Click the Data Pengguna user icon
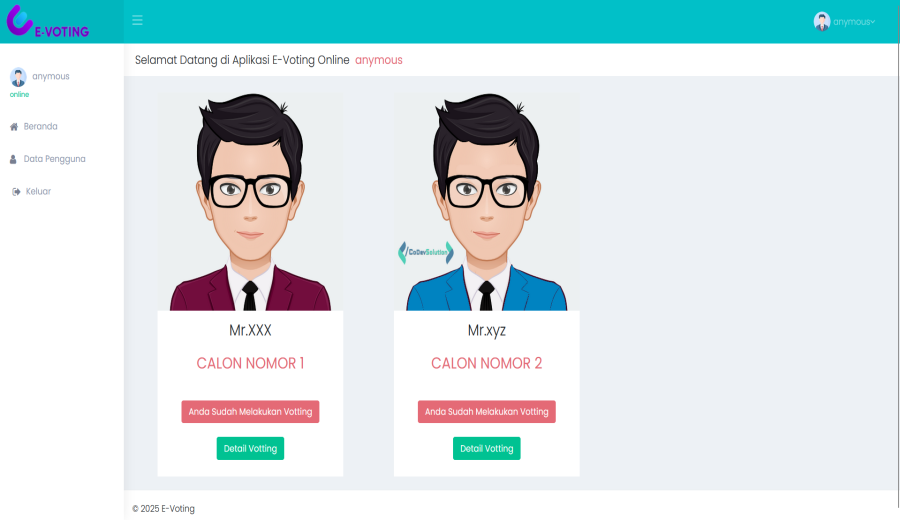The image size is (900, 520). click(x=13, y=160)
